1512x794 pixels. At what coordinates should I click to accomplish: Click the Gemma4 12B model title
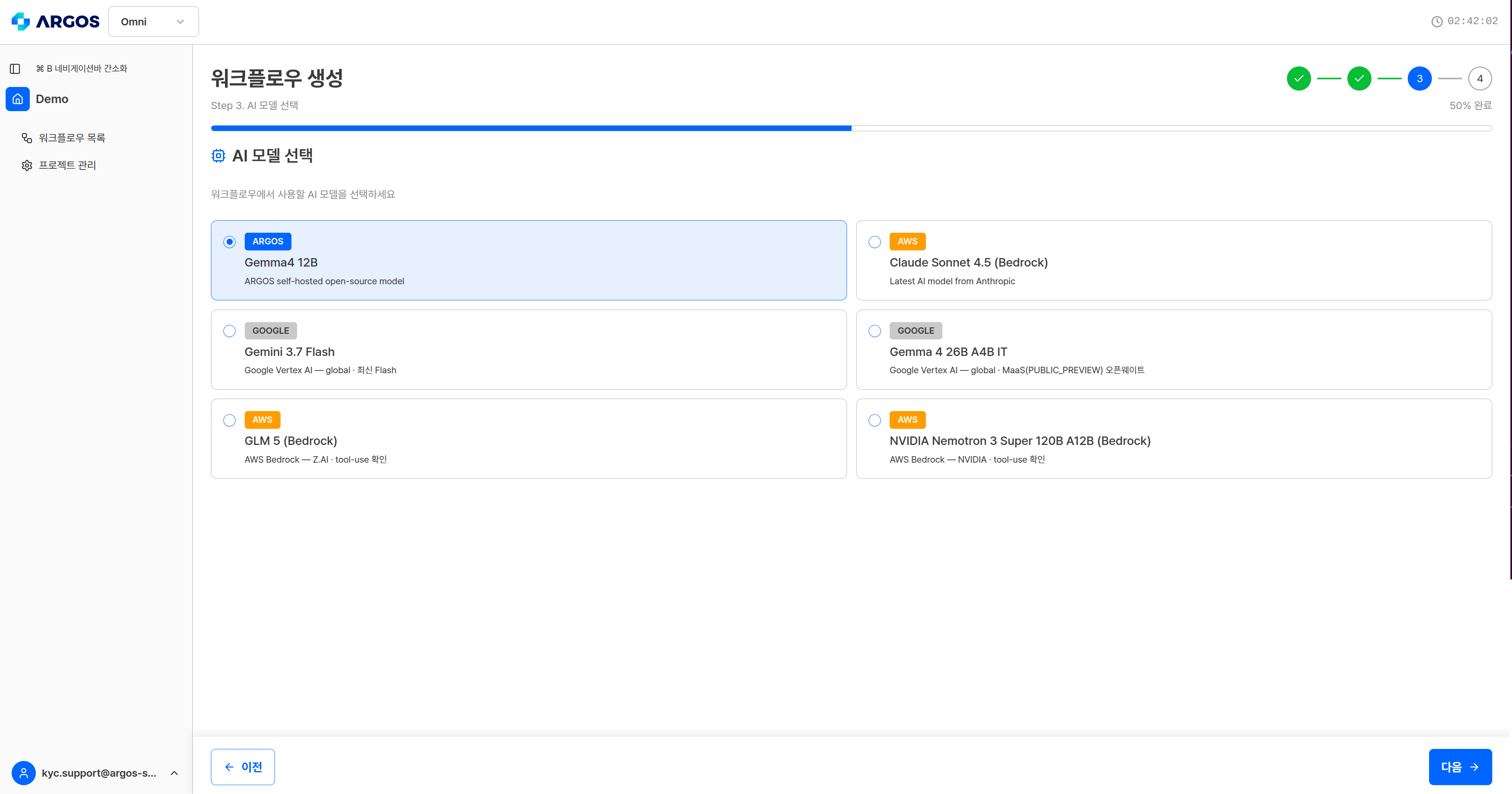click(x=281, y=263)
